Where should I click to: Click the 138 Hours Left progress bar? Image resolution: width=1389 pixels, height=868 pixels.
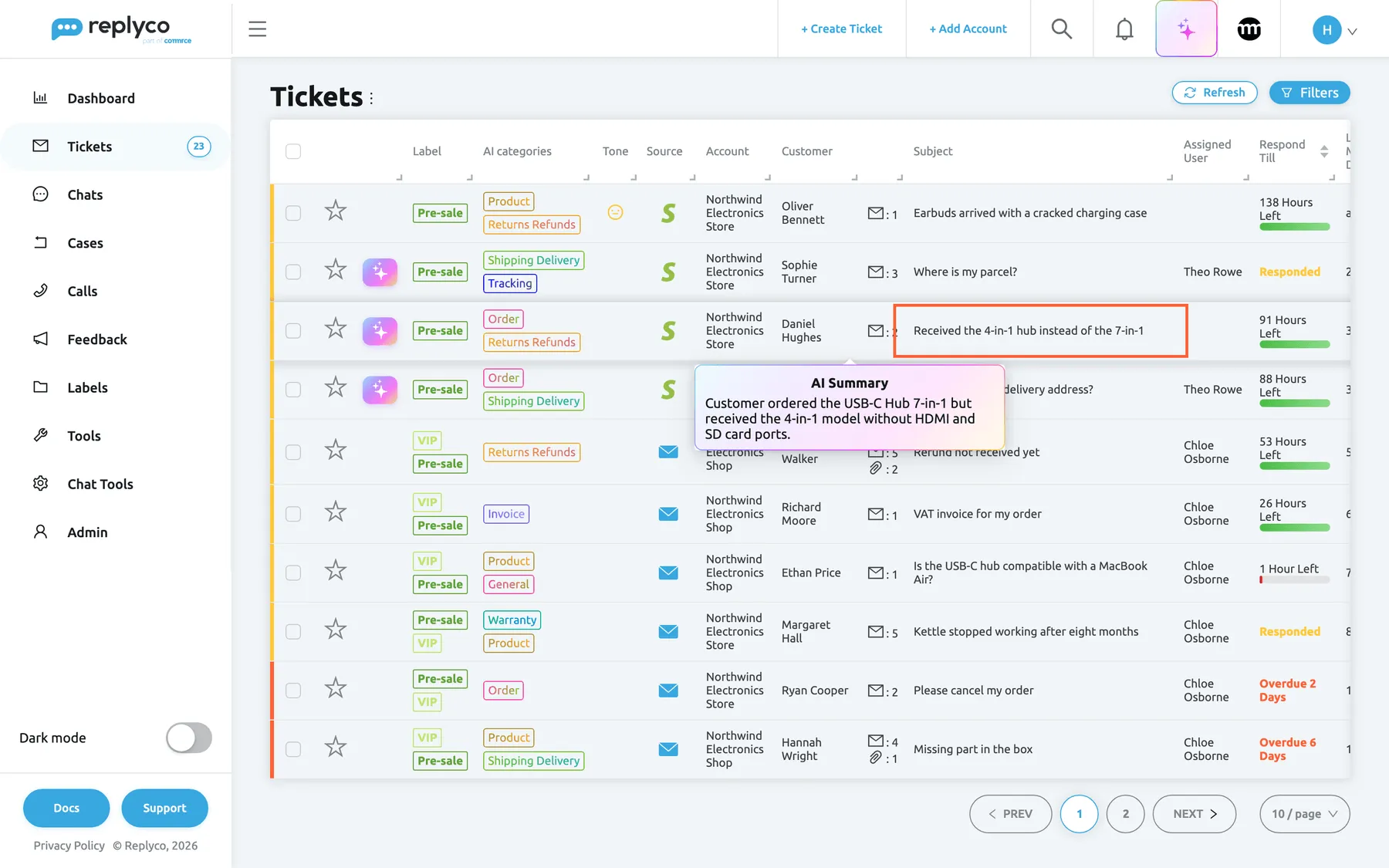[1294, 227]
